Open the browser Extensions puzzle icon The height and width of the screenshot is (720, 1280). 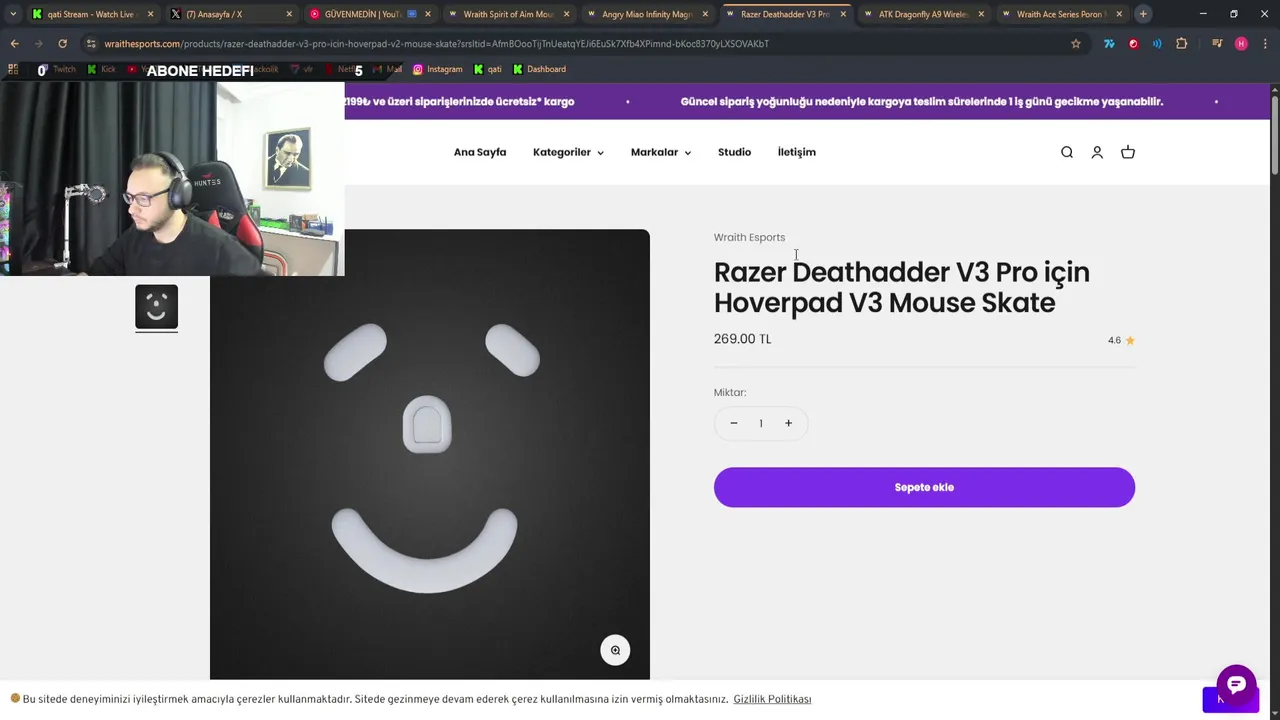[1182, 44]
